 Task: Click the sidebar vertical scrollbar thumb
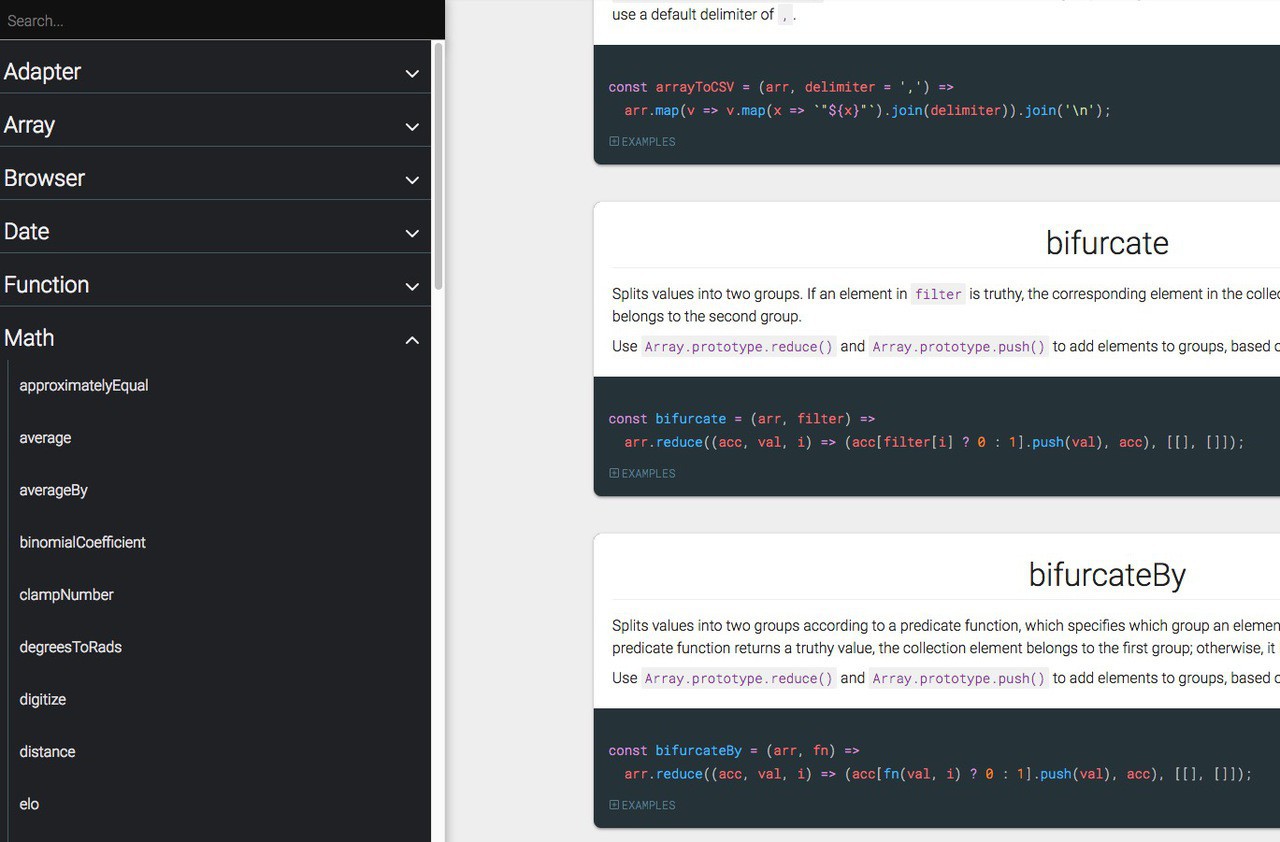438,165
